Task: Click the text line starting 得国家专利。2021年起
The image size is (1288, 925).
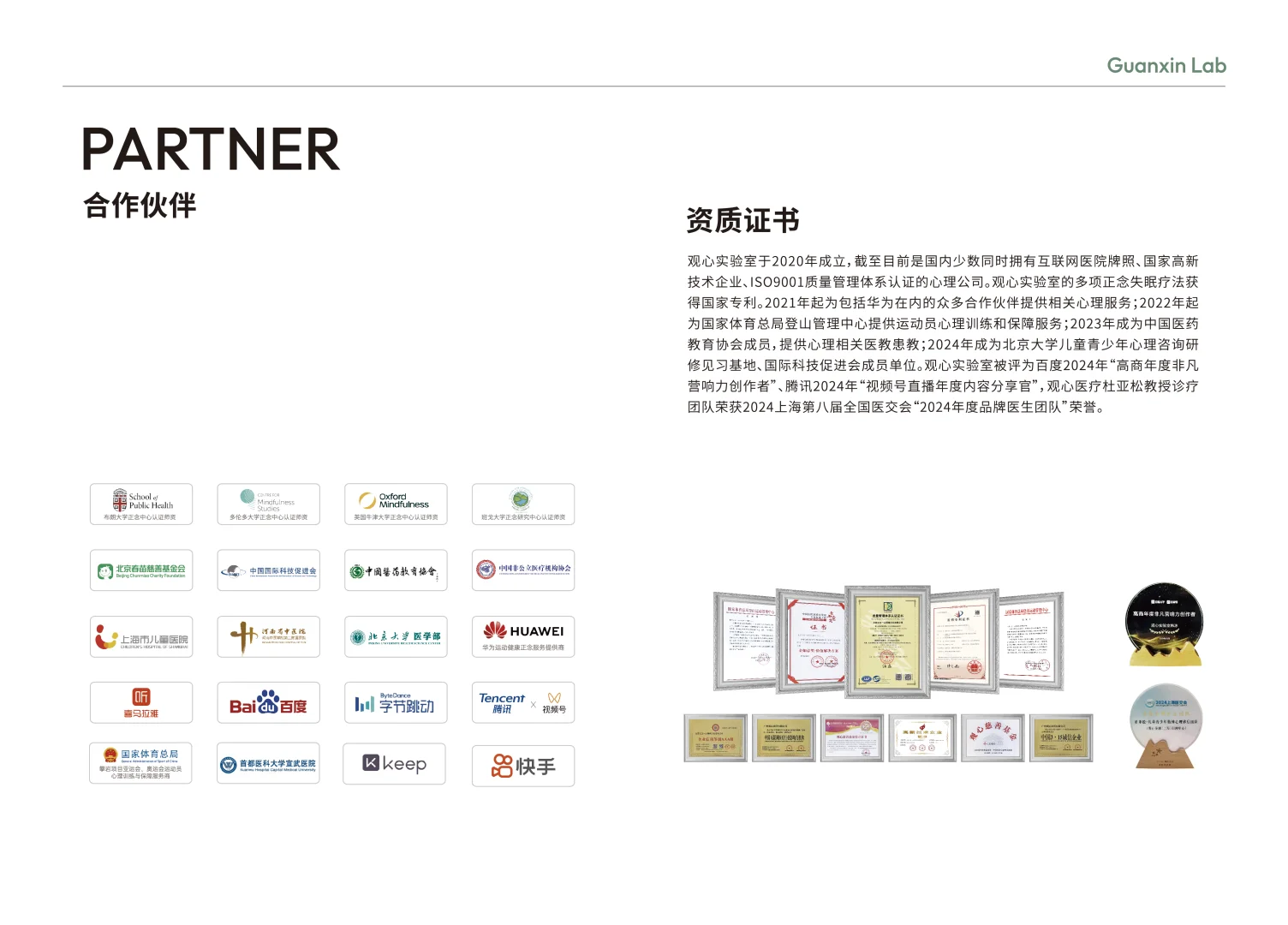Action: [x=943, y=302]
